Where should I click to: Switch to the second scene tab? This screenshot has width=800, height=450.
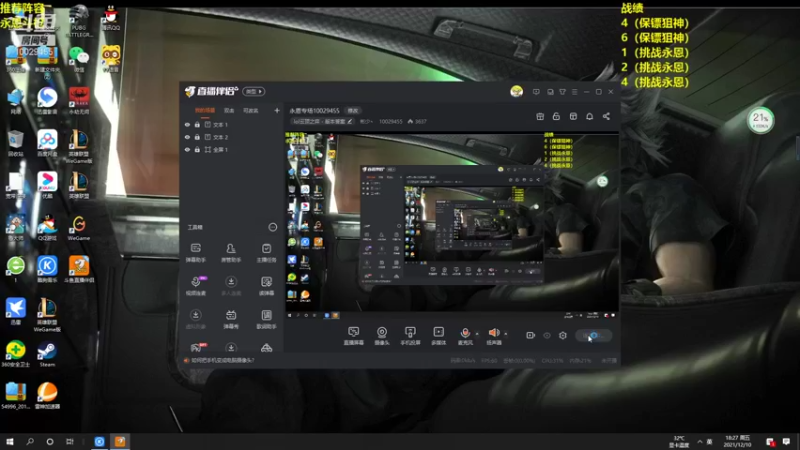[x=229, y=110]
